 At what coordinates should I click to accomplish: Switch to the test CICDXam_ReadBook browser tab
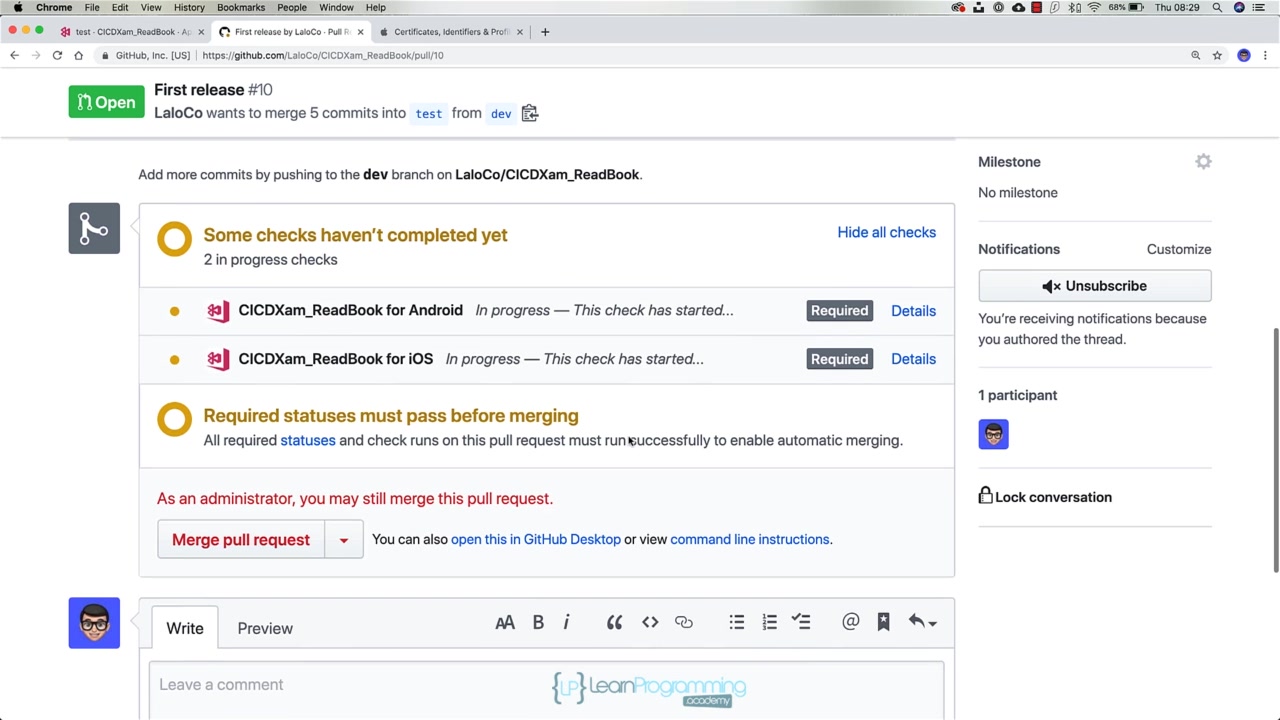(x=131, y=32)
